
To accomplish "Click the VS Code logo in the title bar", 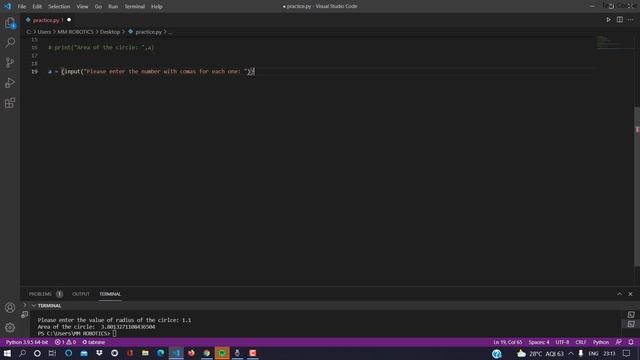I will (7, 6).
